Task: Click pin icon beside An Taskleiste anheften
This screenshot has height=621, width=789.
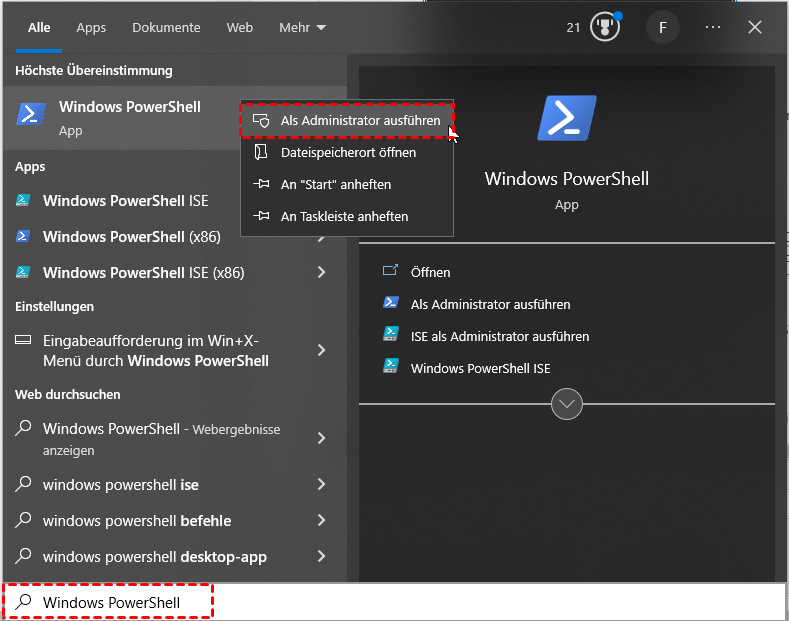Action: tap(262, 216)
